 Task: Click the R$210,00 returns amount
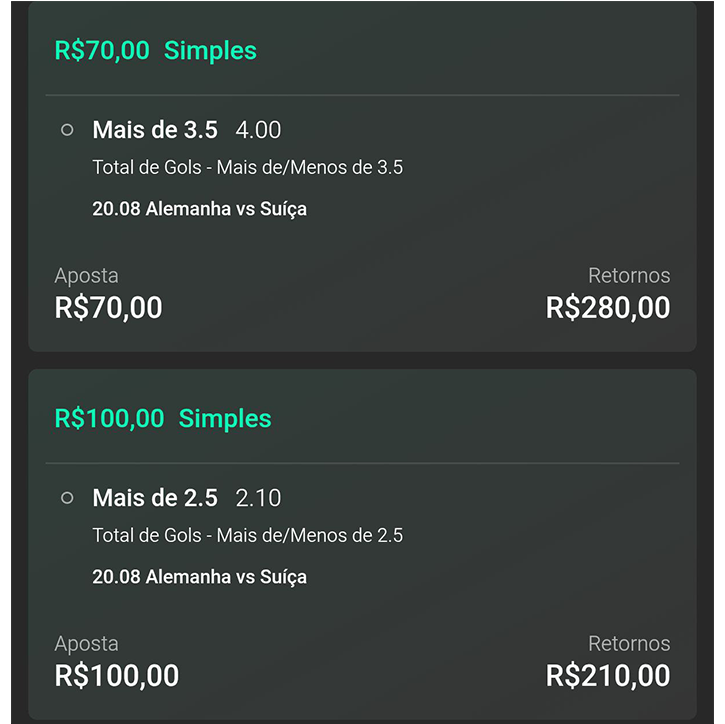(608, 676)
